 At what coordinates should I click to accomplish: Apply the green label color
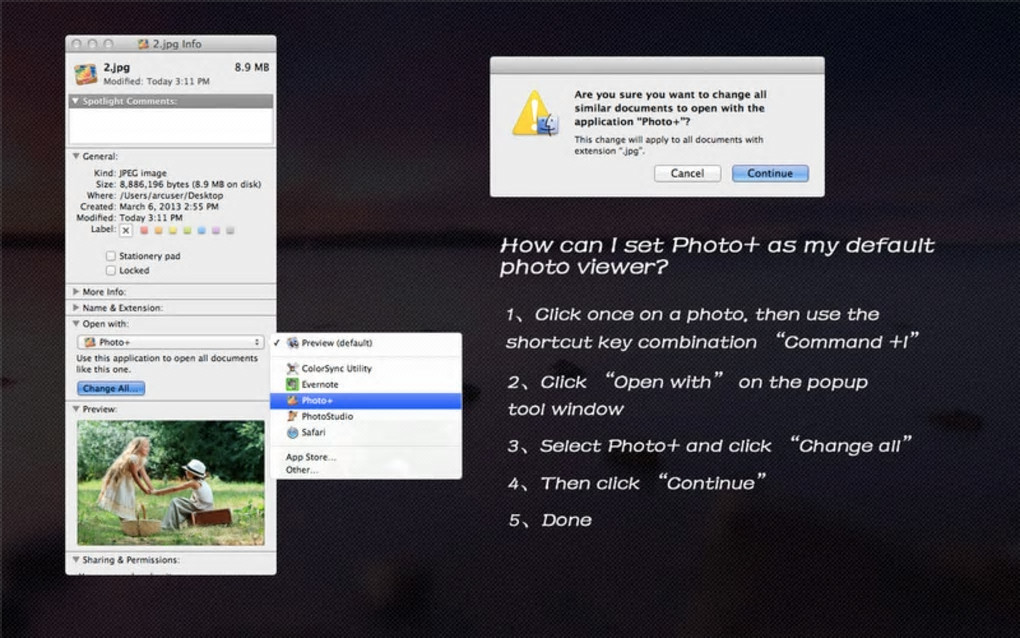click(x=187, y=230)
